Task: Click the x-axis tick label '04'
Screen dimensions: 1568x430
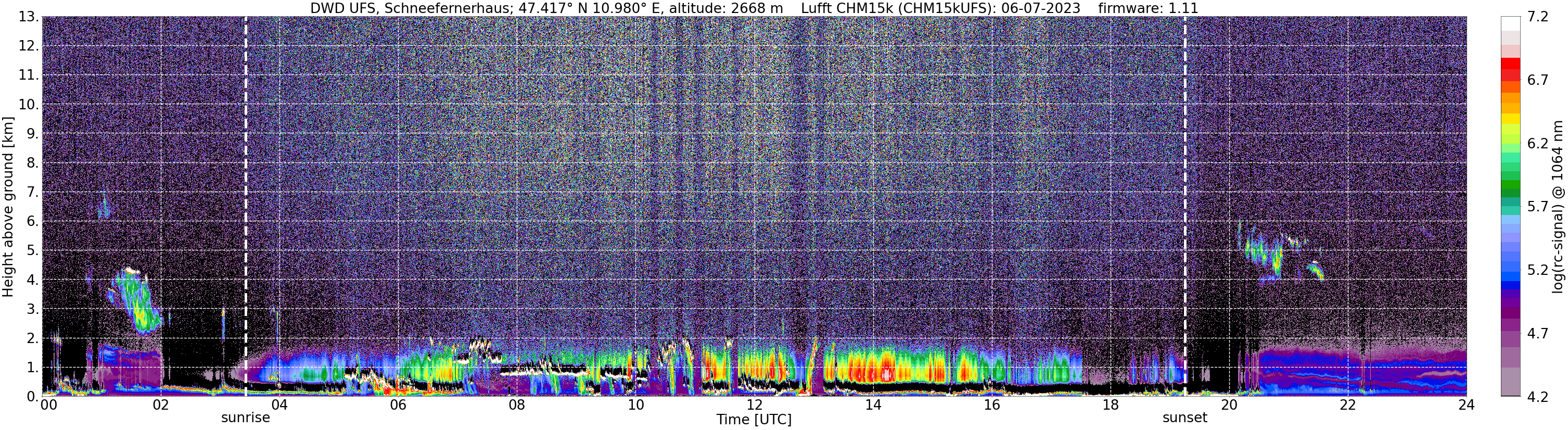Action: click(x=279, y=405)
